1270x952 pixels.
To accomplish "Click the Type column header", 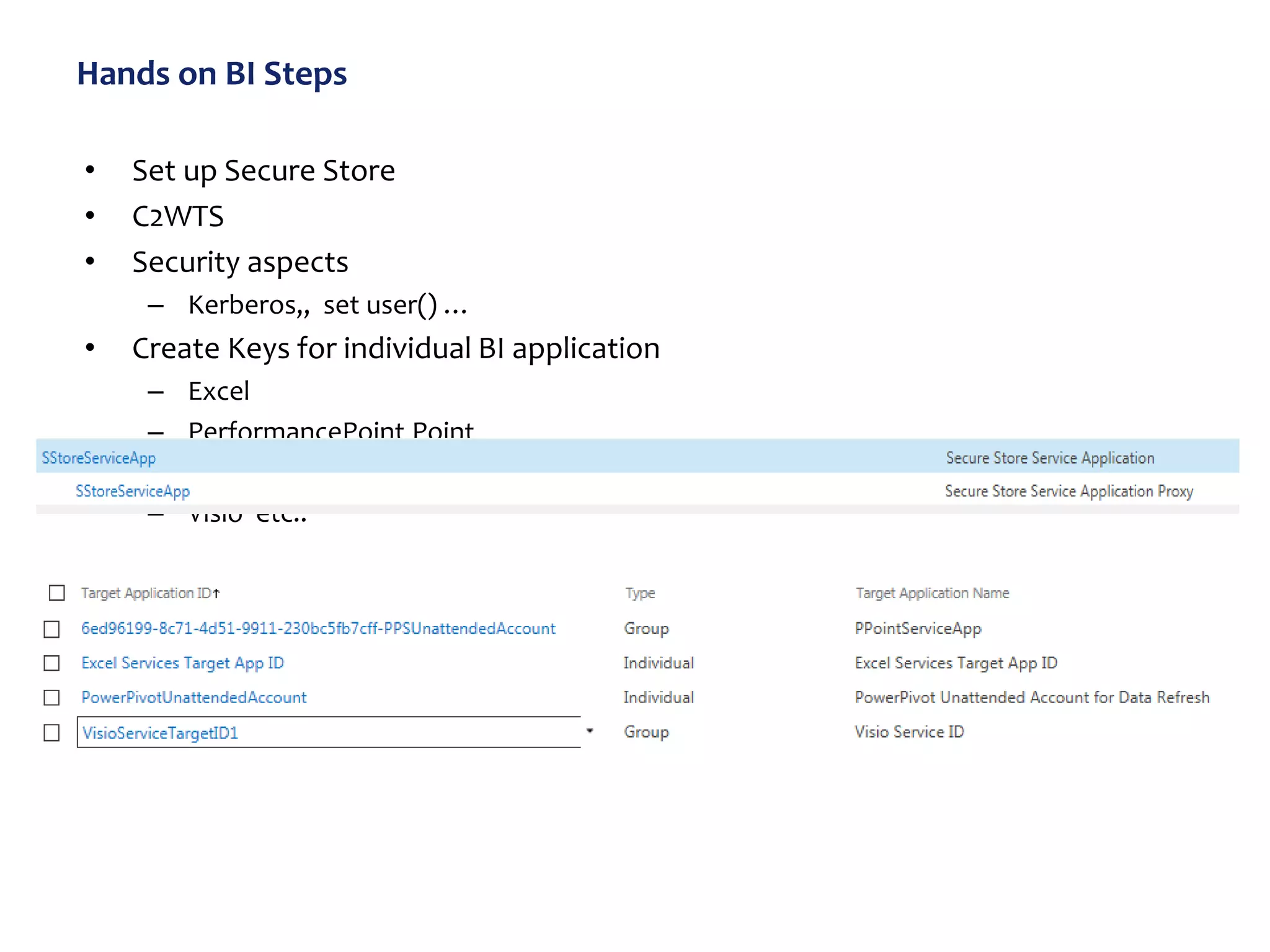I will coord(640,593).
